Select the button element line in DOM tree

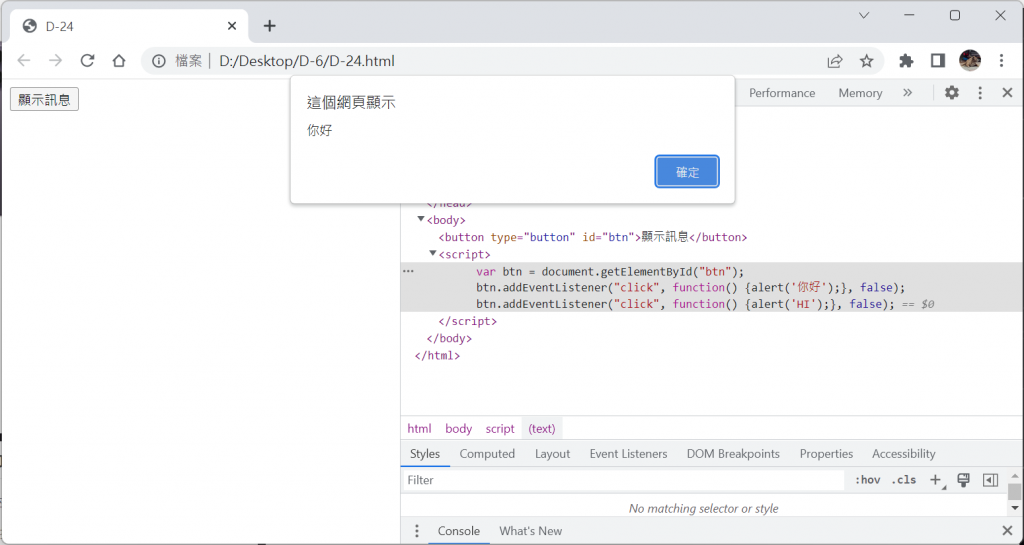coord(592,237)
